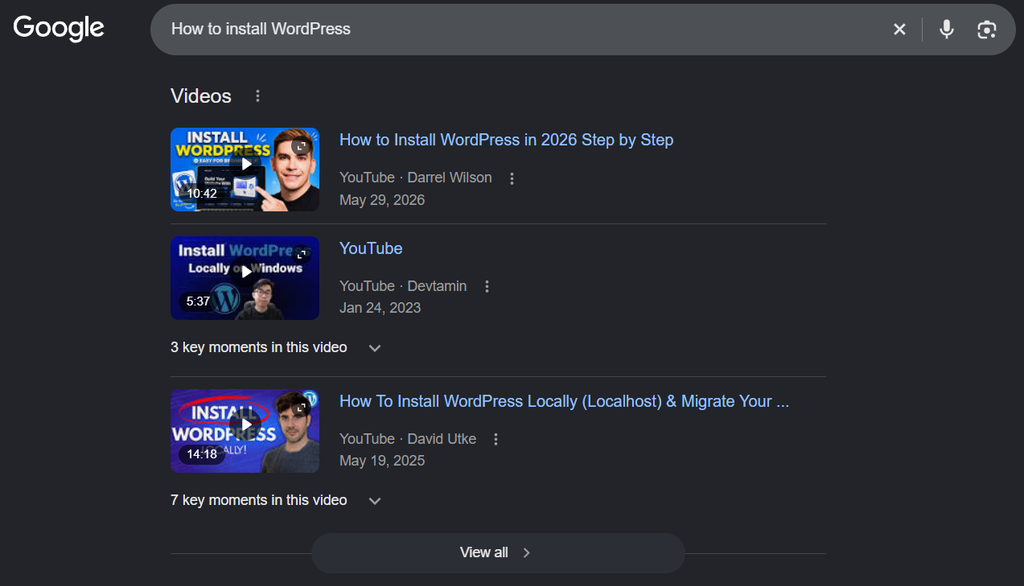Open How to Install WordPress in 2026 link
This screenshot has height=586, width=1024.
coord(506,140)
